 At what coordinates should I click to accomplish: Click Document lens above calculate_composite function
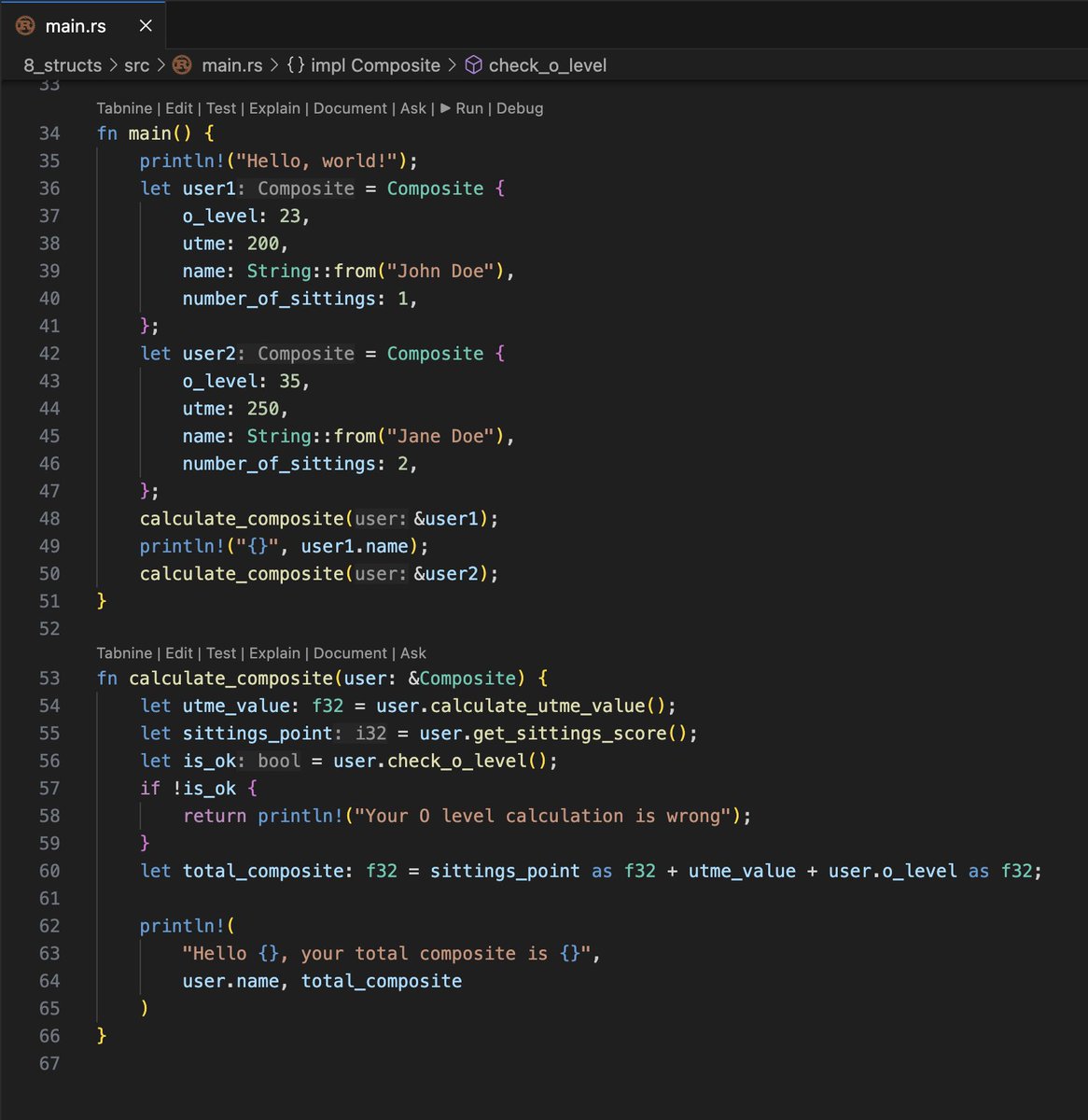point(350,653)
